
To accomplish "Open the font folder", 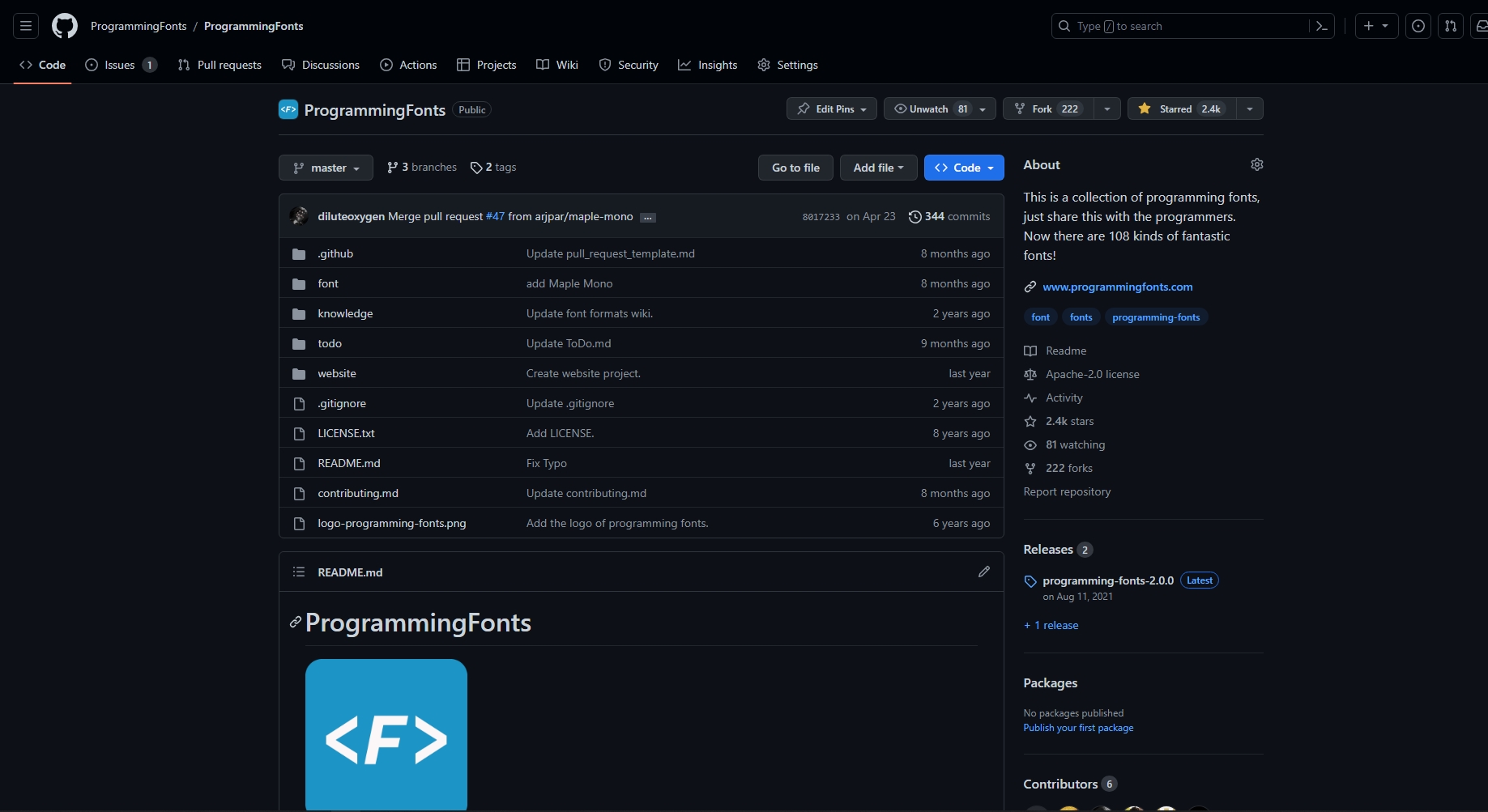I will pyautogui.click(x=328, y=283).
